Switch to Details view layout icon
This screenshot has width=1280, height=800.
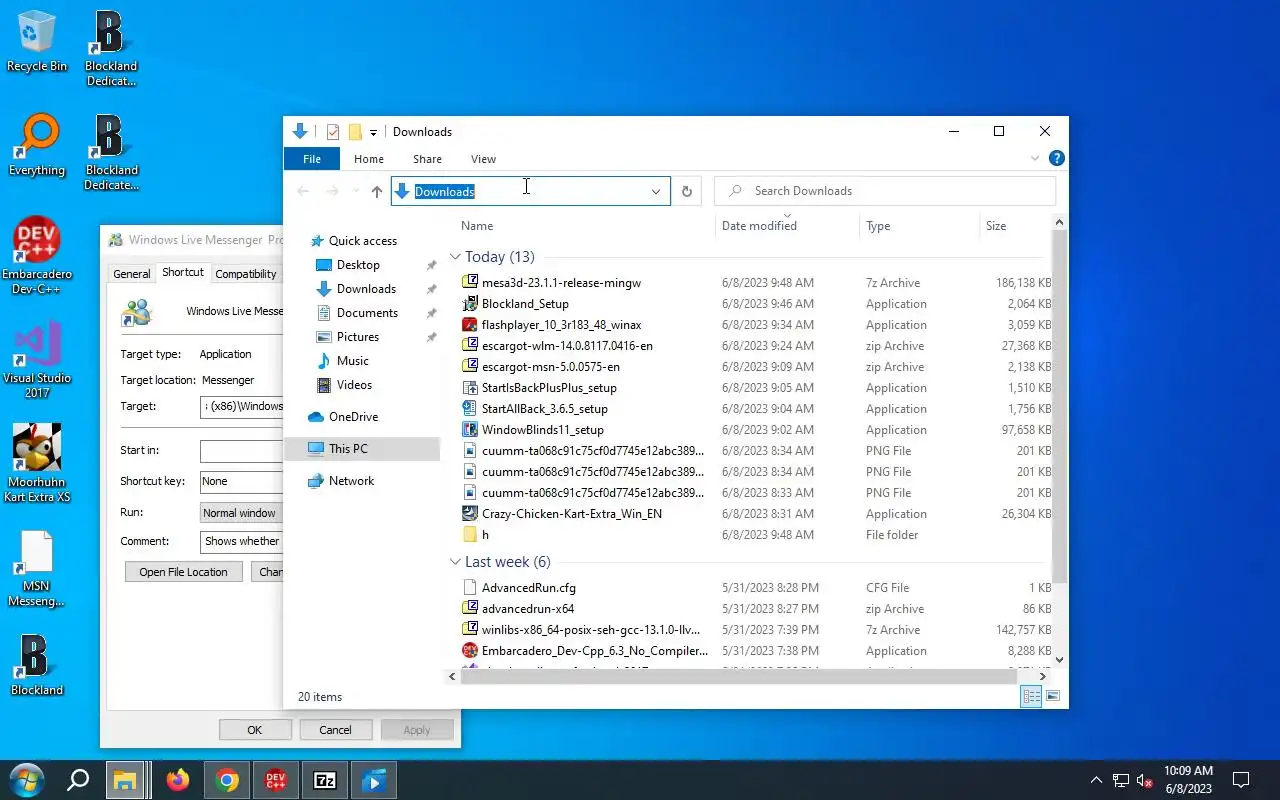(x=1031, y=696)
